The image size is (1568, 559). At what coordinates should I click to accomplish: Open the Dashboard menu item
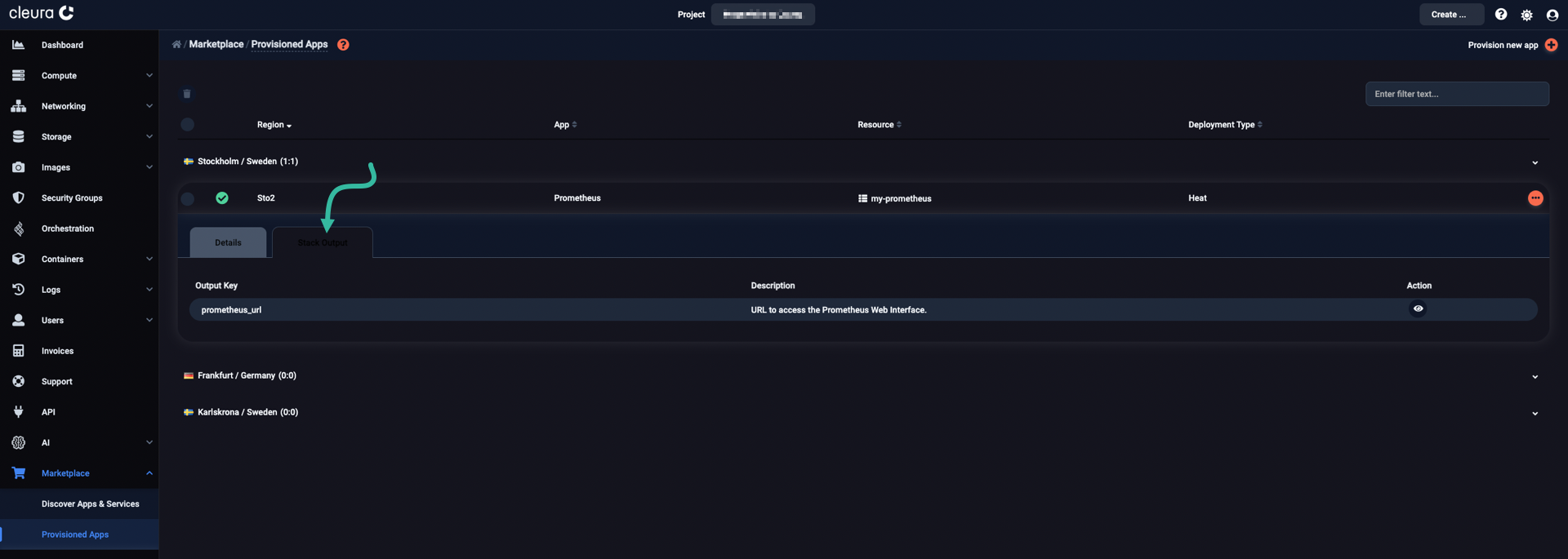(x=62, y=45)
